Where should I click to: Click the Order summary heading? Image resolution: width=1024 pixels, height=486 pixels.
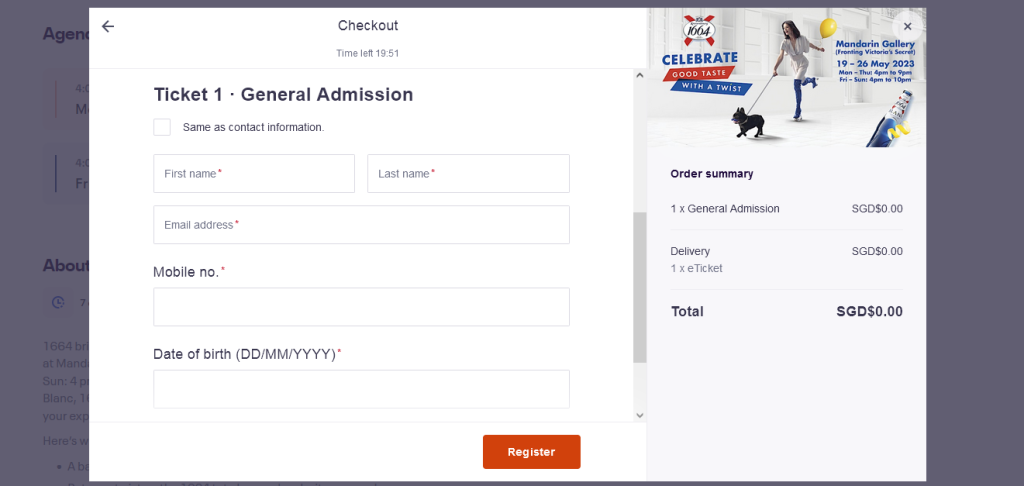712,174
